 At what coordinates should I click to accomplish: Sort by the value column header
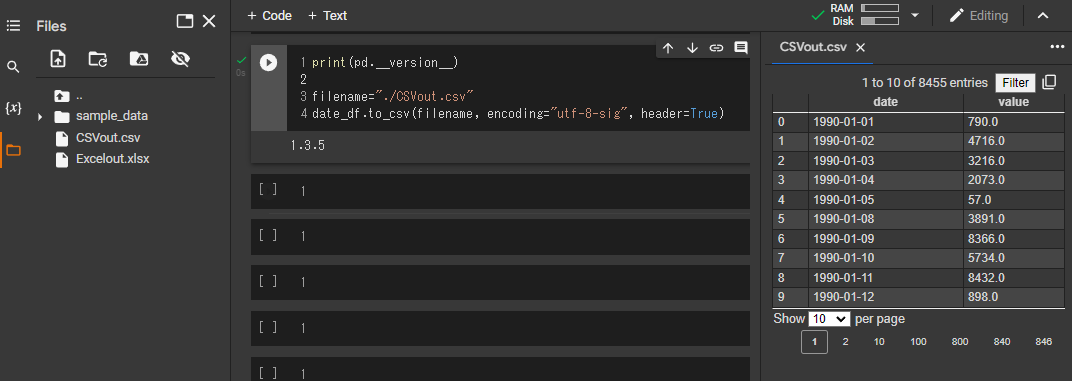click(x=1013, y=102)
